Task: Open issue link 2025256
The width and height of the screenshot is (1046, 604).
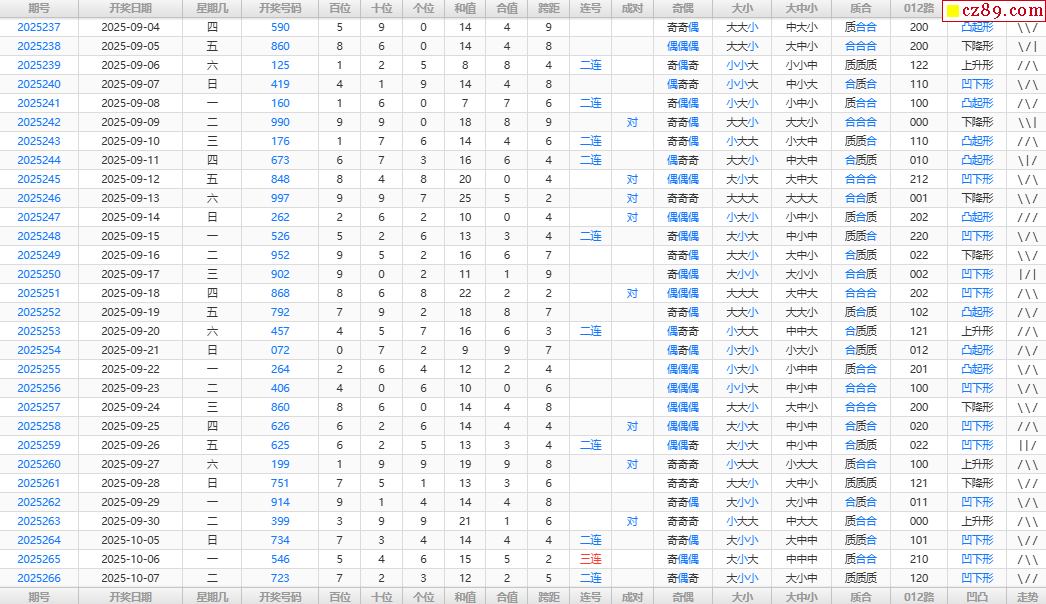Action: coord(39,388)
